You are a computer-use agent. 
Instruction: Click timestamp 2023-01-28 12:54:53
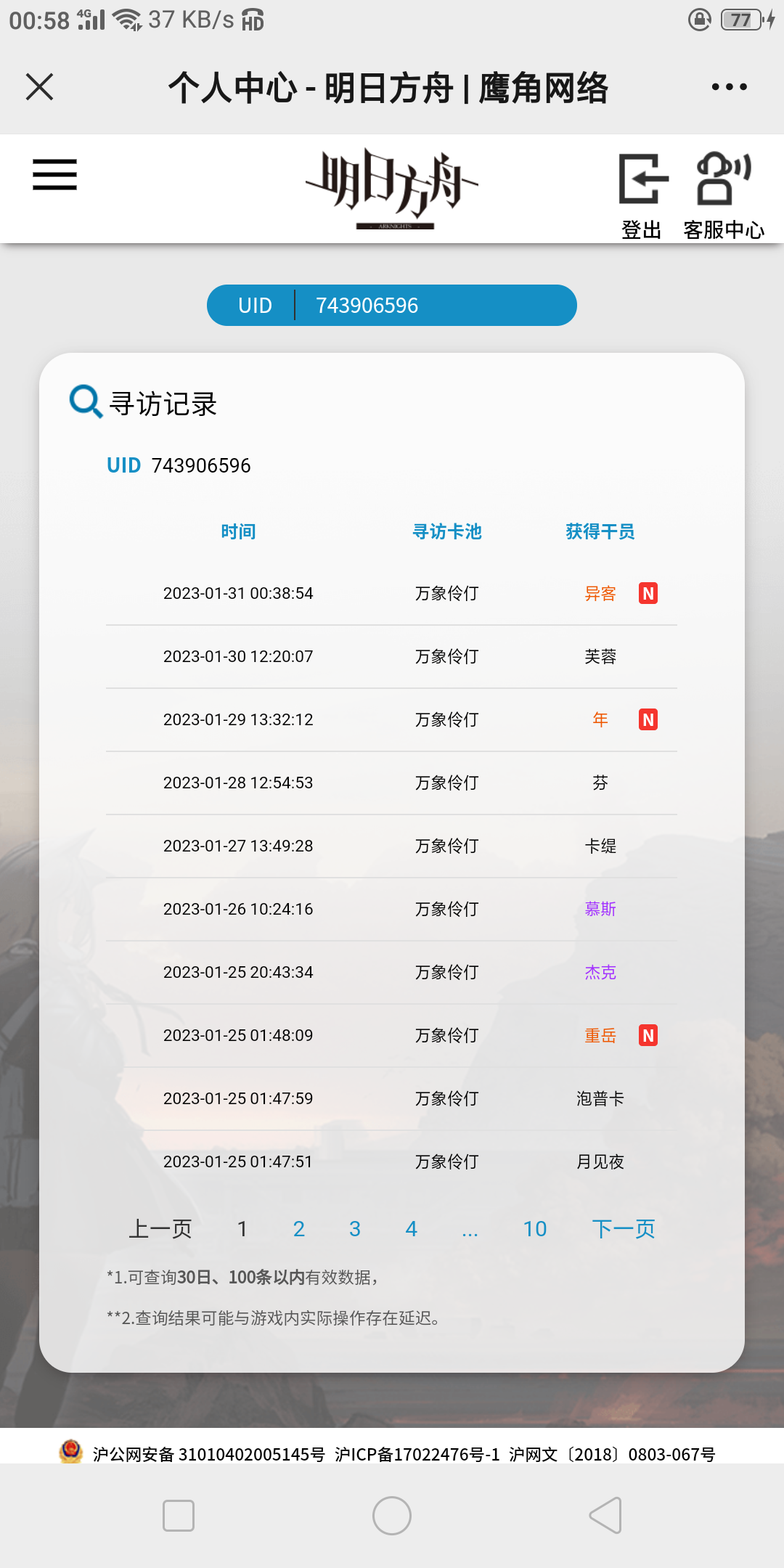click(238, 783)
